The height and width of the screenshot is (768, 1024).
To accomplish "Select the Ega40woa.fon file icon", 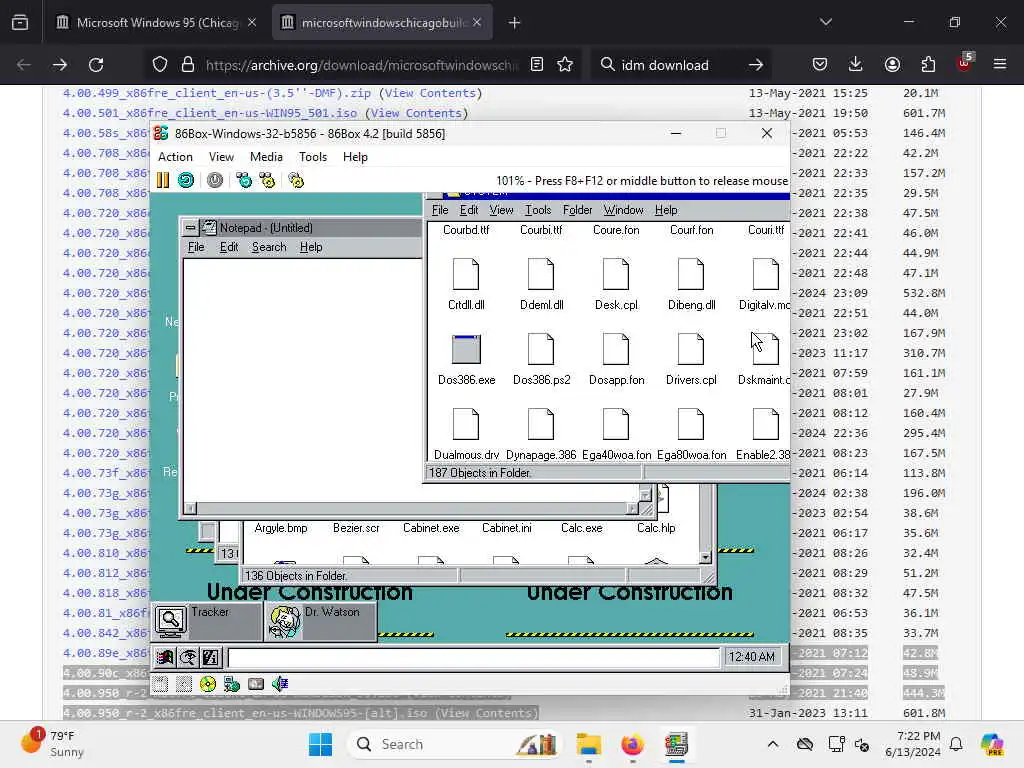I will click(x=616, y=424).
